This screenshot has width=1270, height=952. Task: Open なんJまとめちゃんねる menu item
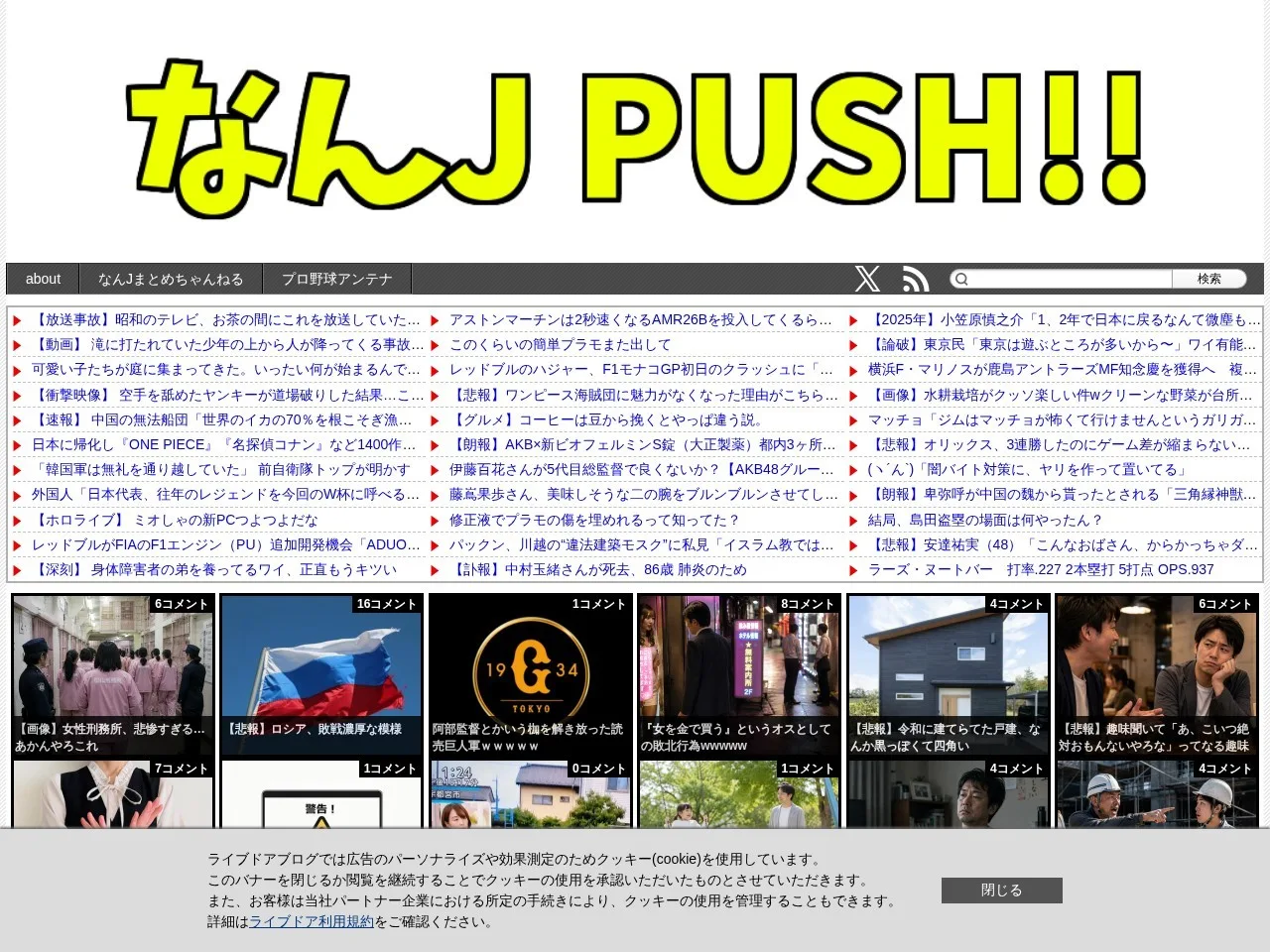[x=171, y=279]
